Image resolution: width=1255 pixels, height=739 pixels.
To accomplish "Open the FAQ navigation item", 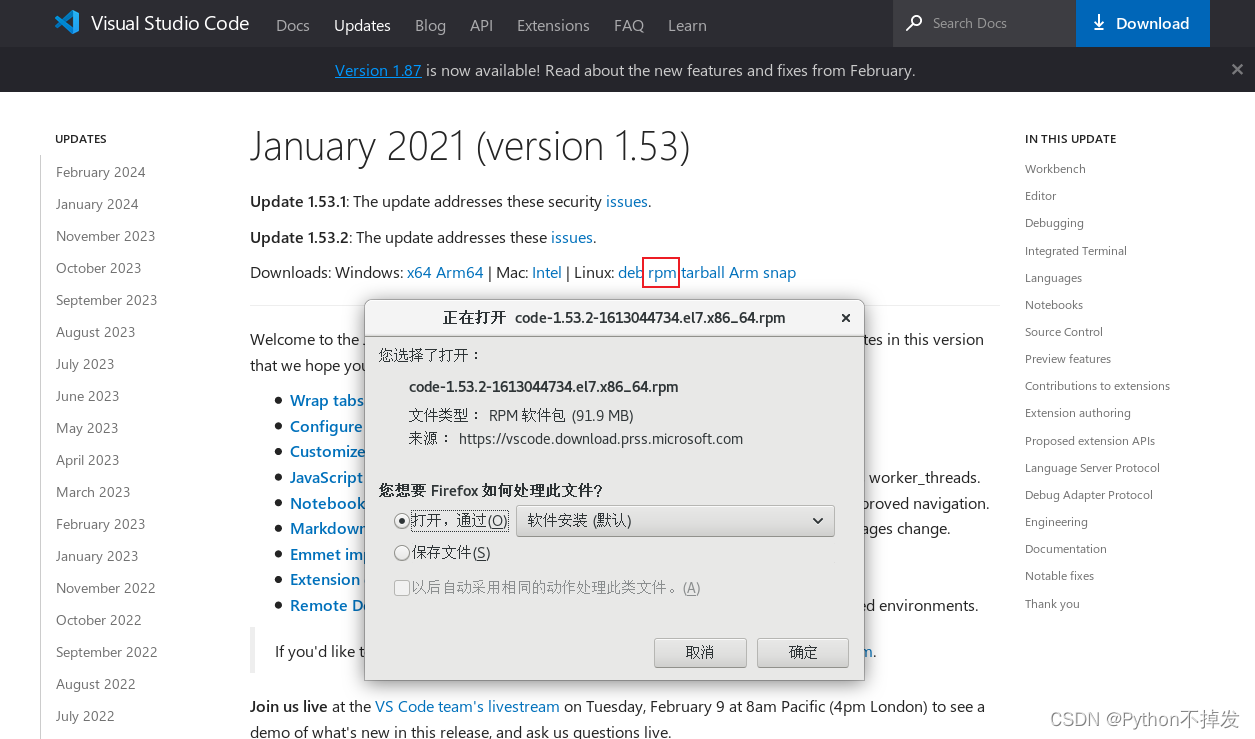I will 629,25.
